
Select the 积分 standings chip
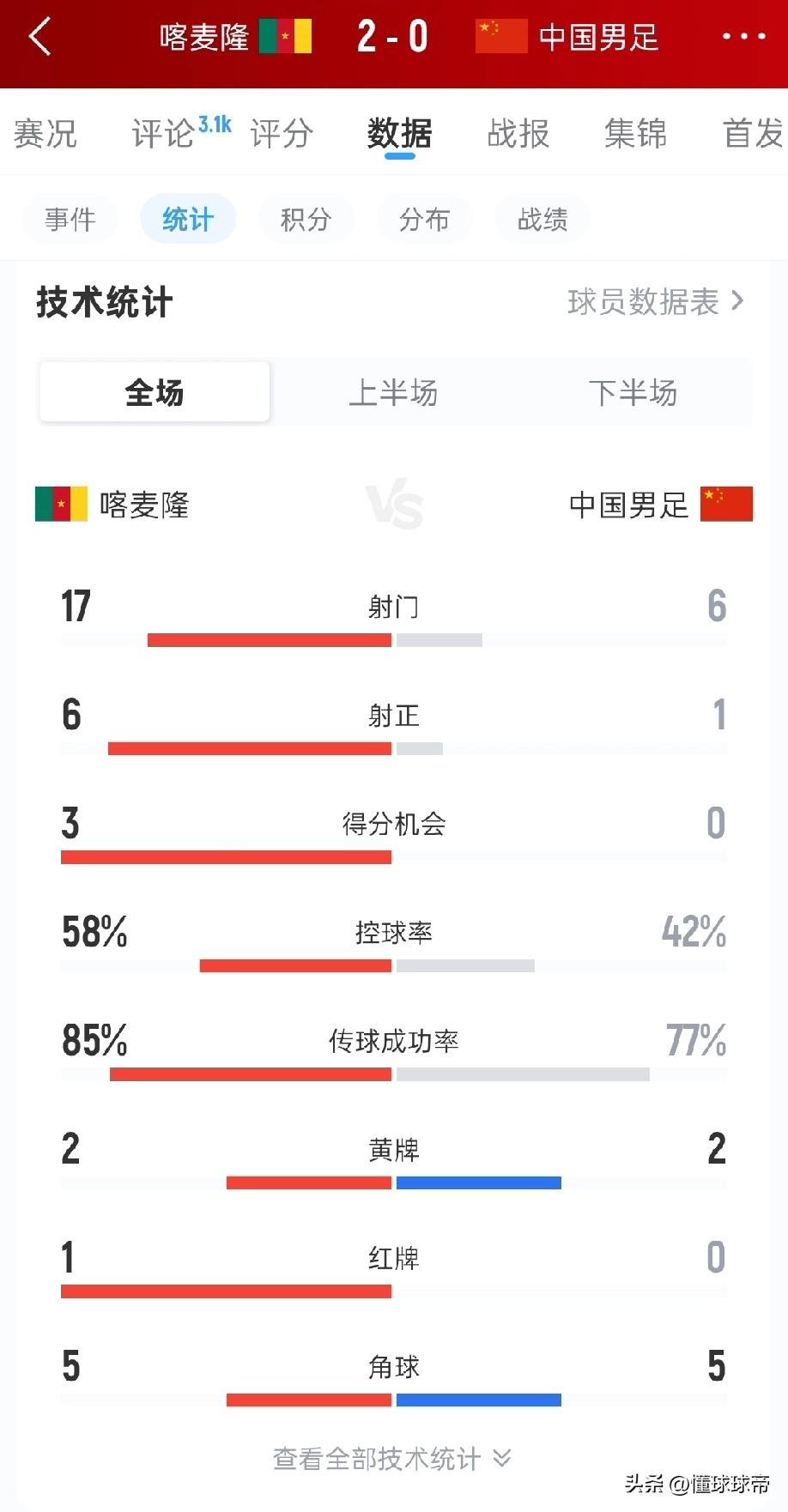[306, 220]
